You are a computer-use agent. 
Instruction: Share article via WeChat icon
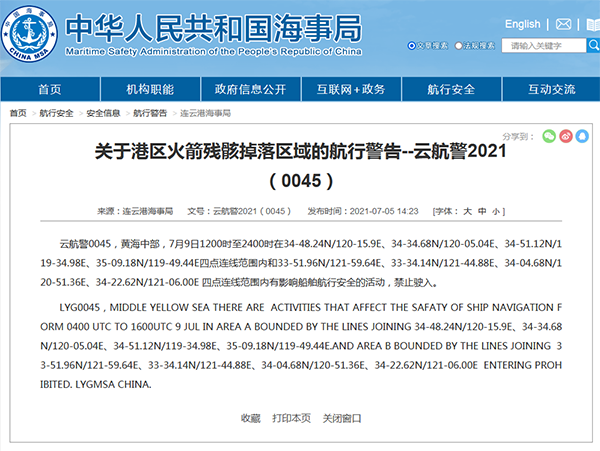[x=549, y=135]
